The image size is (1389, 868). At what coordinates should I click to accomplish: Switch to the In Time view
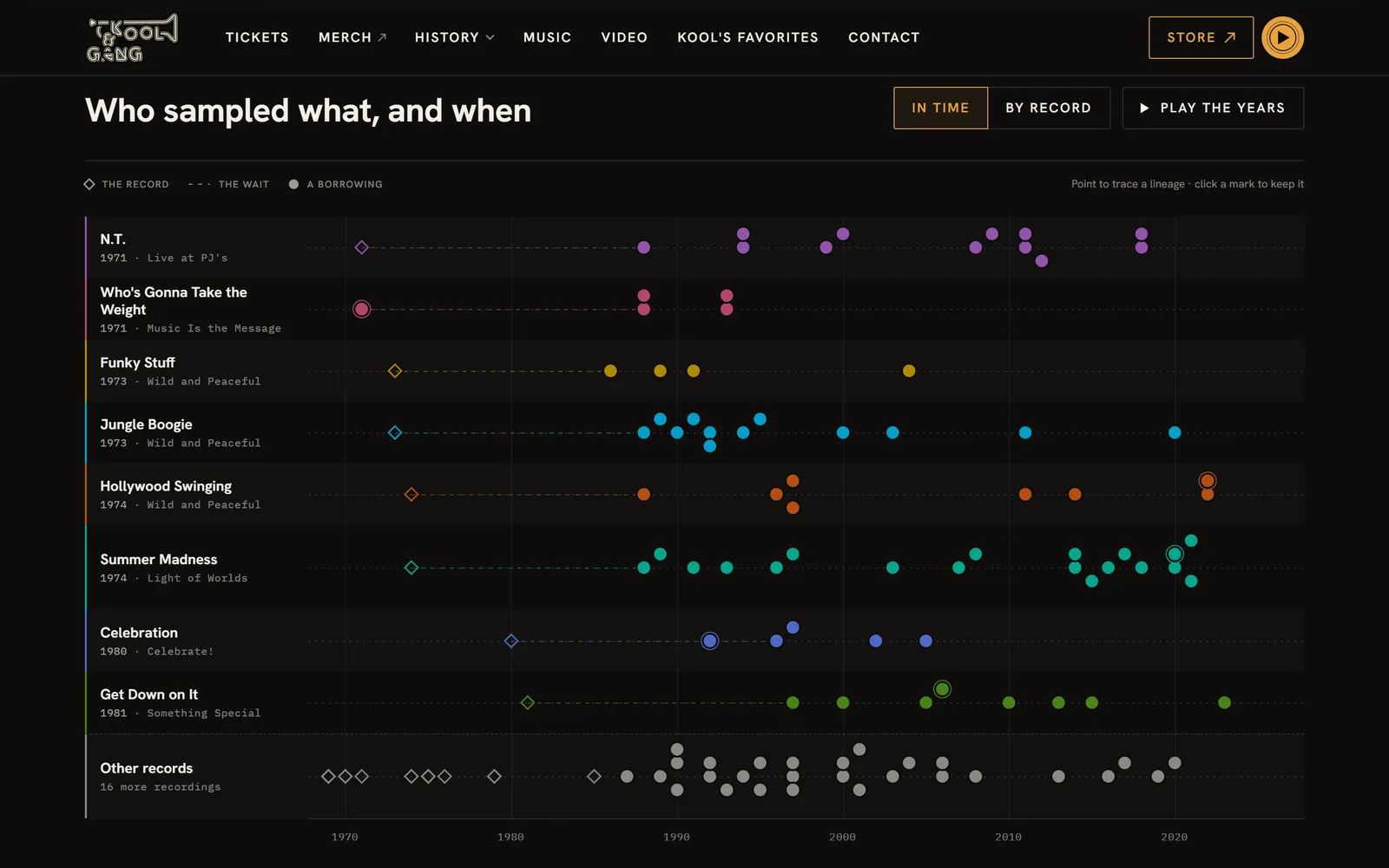[x=940, y=108]
